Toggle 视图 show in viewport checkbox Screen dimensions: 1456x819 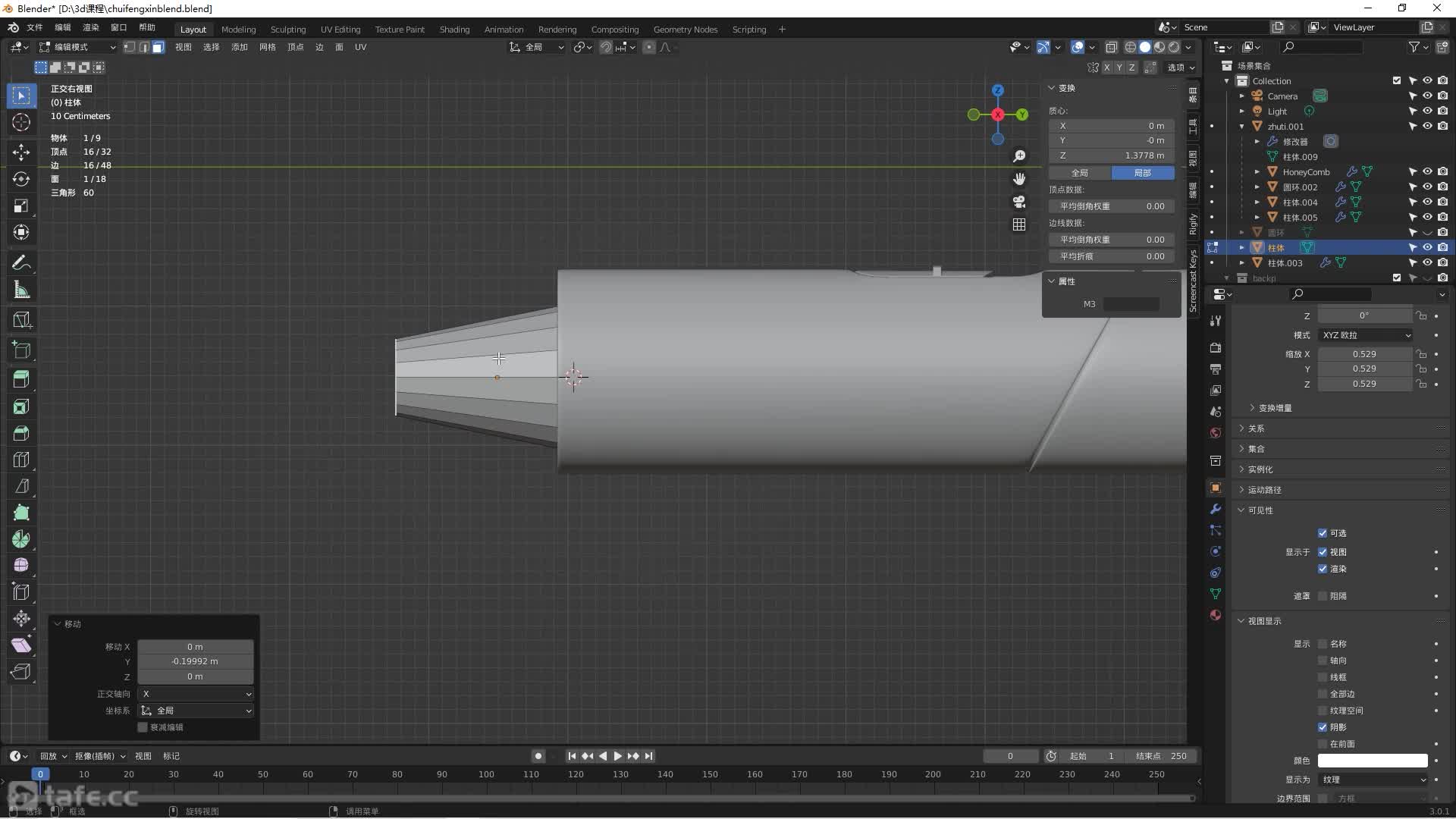(1323, 552)
